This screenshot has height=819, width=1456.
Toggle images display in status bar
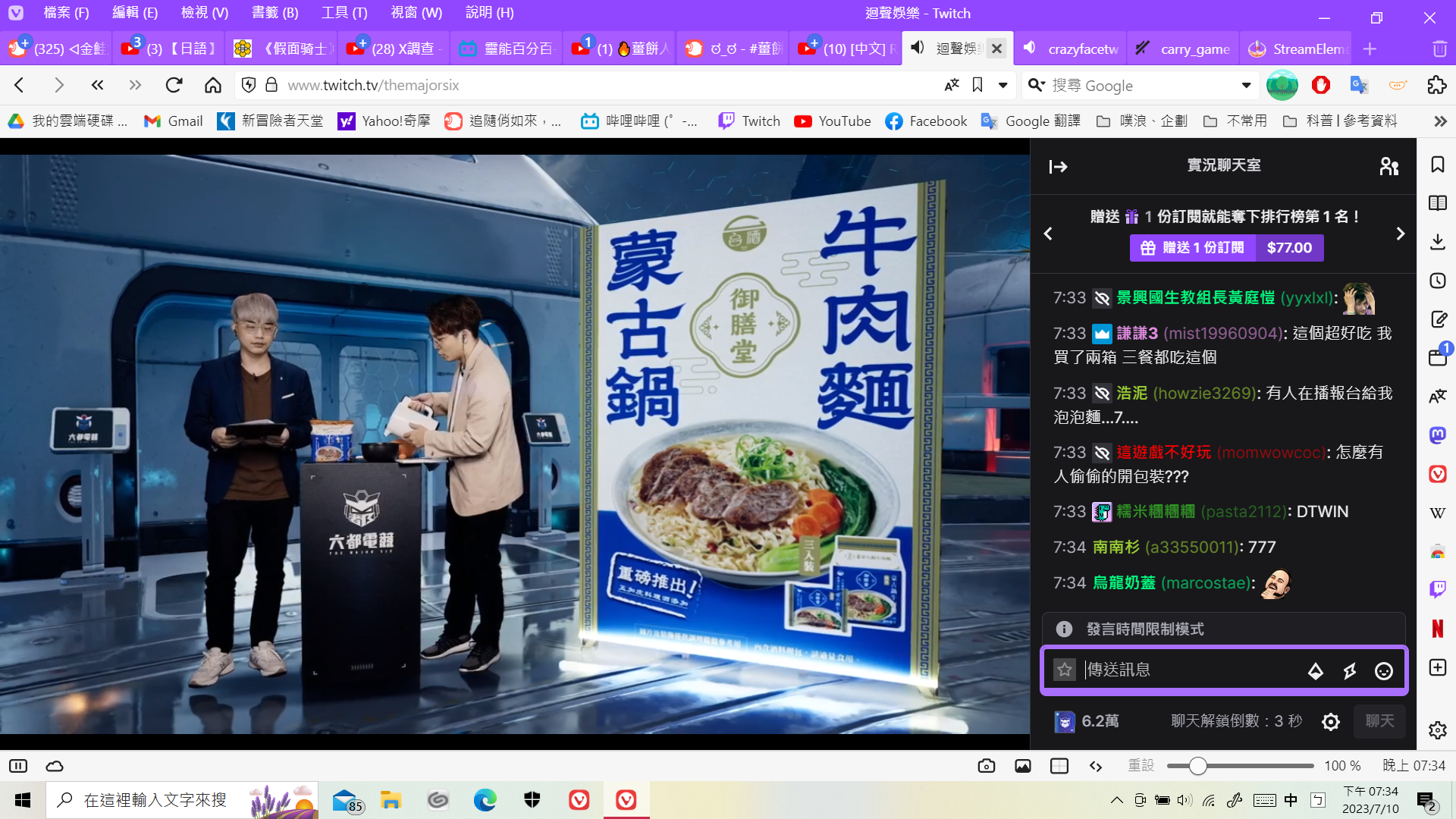coord(1023,766)
